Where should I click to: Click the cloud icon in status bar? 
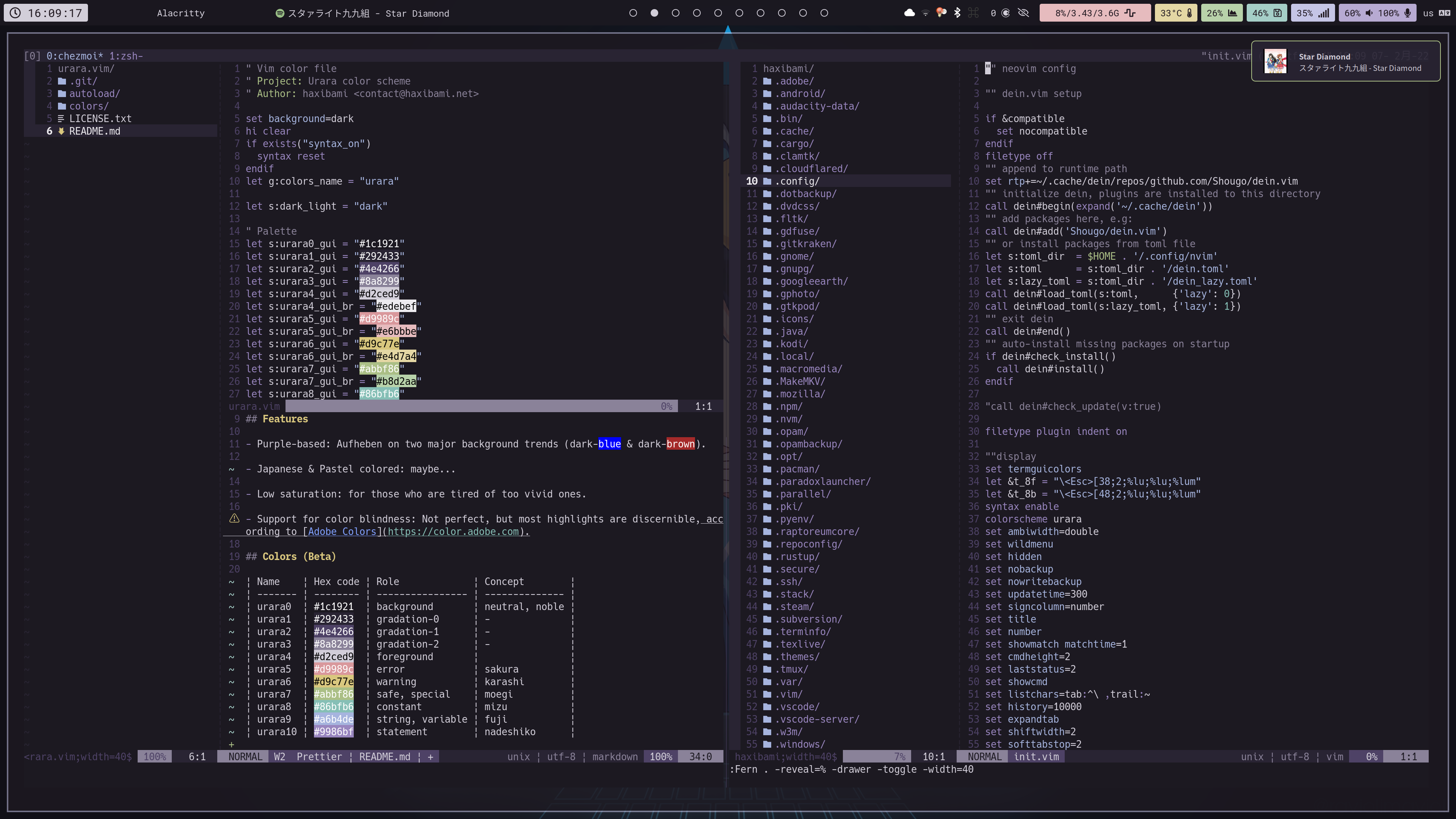tap(910, 13)
